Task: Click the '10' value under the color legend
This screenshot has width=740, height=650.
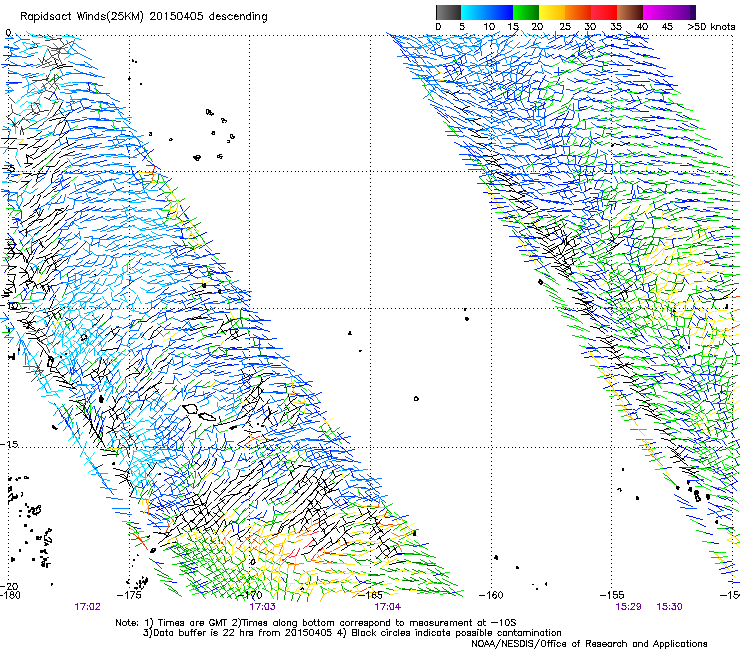Action: 489,27
